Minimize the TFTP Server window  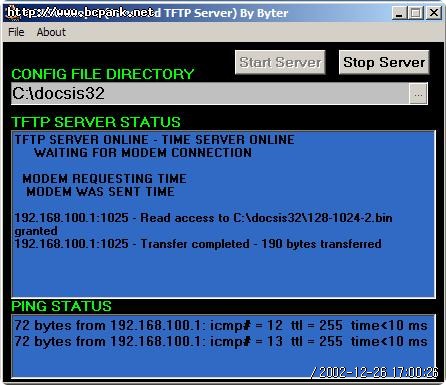(399, 13)
